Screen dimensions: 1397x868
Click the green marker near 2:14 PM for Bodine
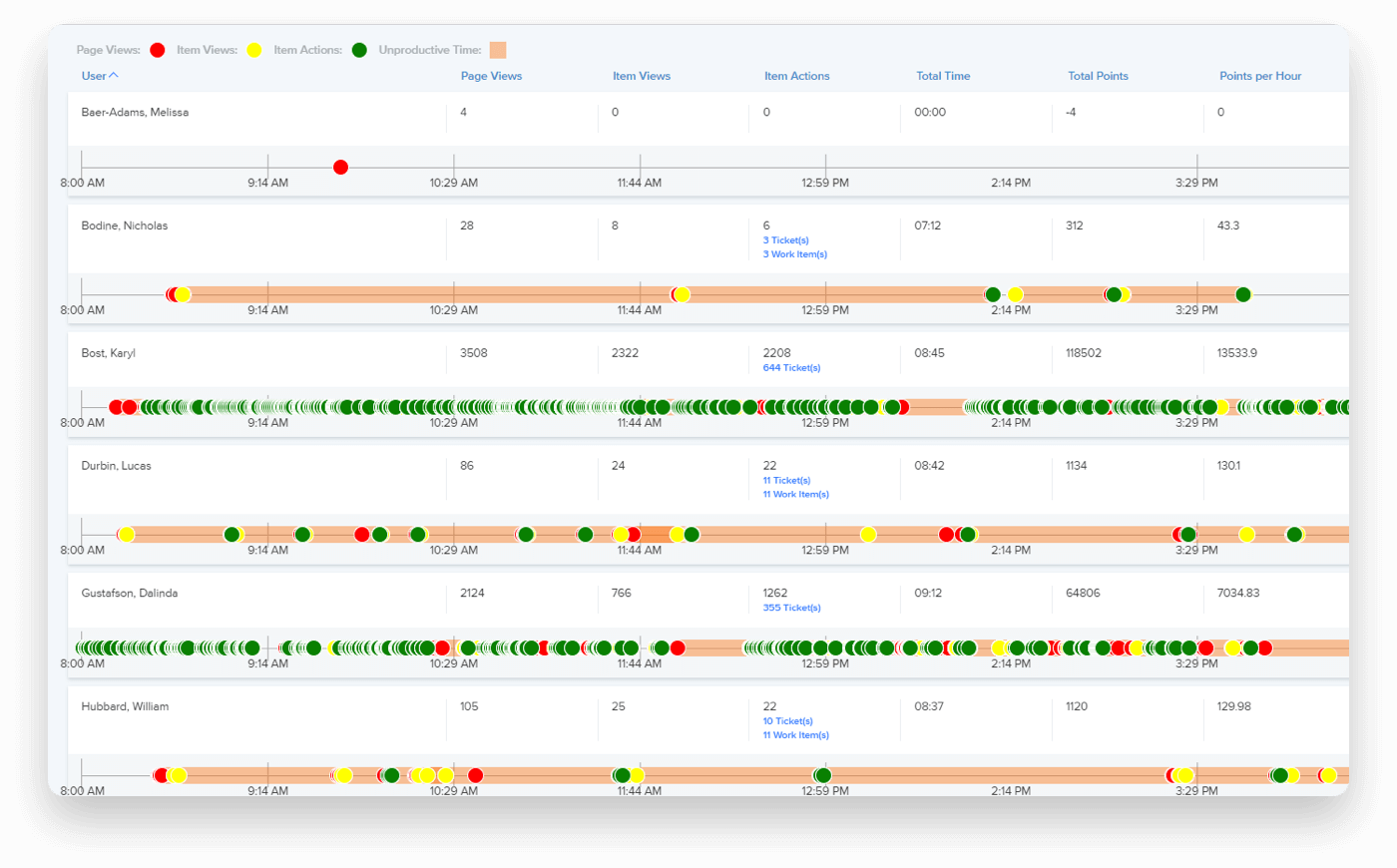pyautogui.click(x=993, y=294)
